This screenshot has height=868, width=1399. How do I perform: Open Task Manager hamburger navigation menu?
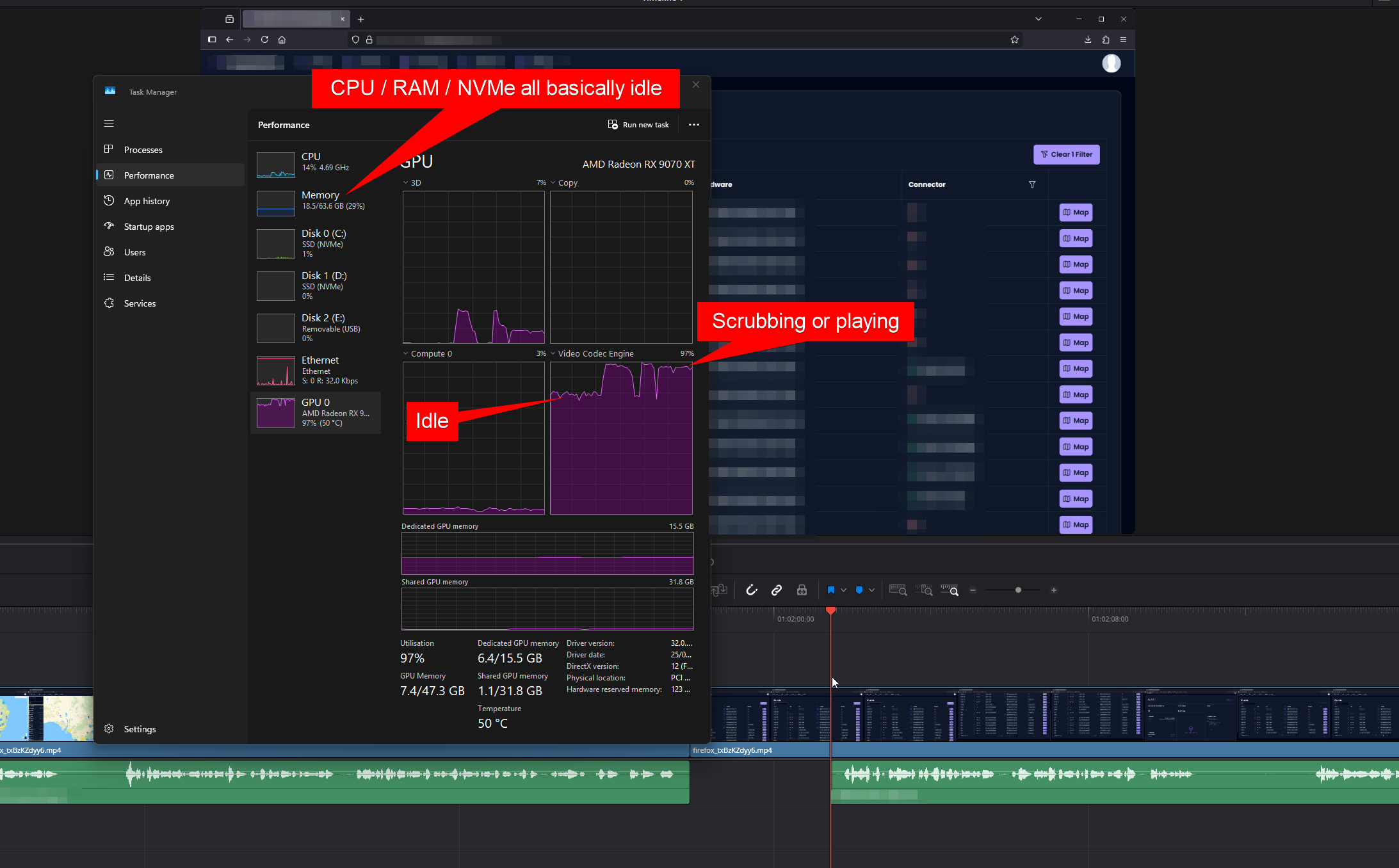pos(109,124)
